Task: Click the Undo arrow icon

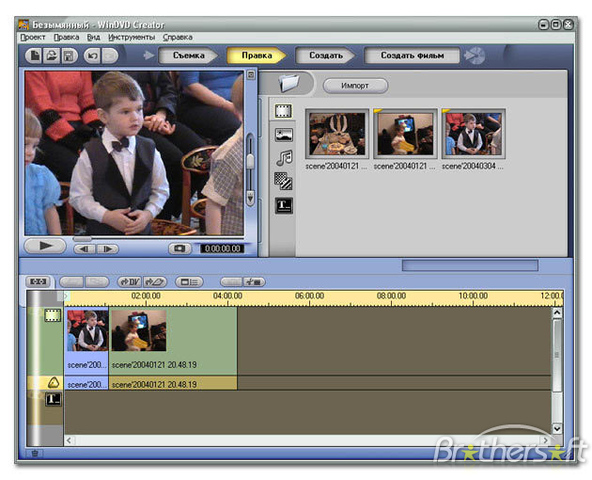Action: tap(92, 56)
